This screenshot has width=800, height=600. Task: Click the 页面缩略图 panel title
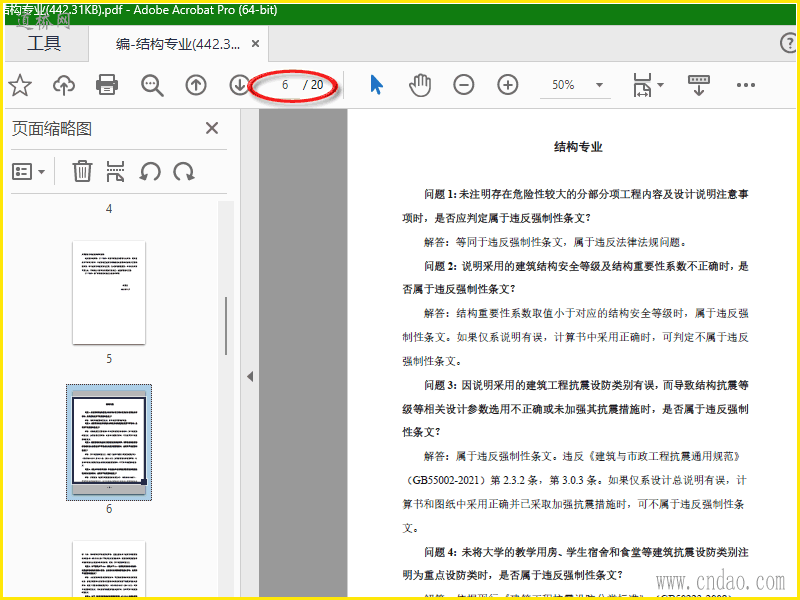coord(52,129)
